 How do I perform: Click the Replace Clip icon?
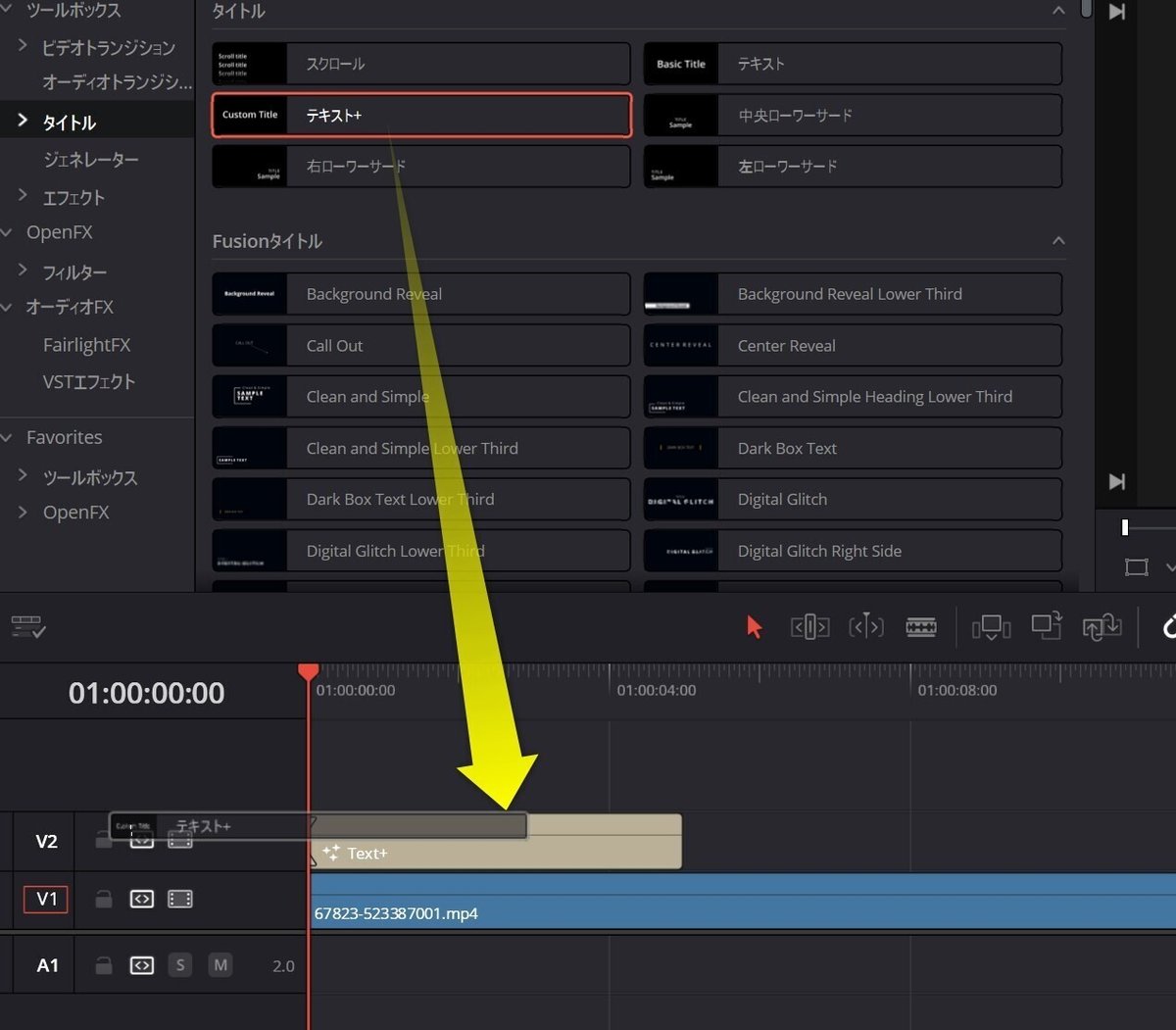[1102, 627]
